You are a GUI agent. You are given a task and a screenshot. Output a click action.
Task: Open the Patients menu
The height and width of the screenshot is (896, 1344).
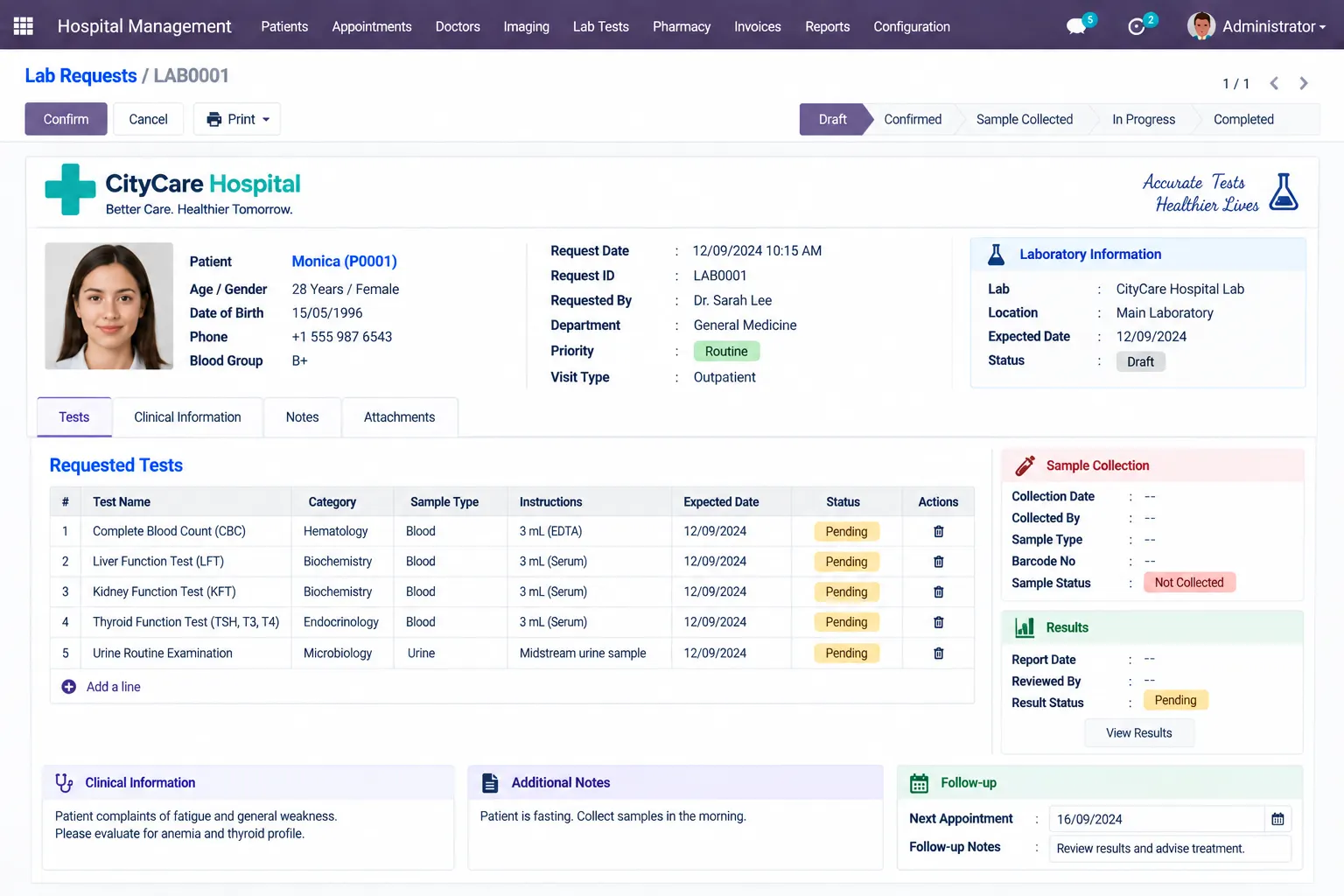coord(284,26)
